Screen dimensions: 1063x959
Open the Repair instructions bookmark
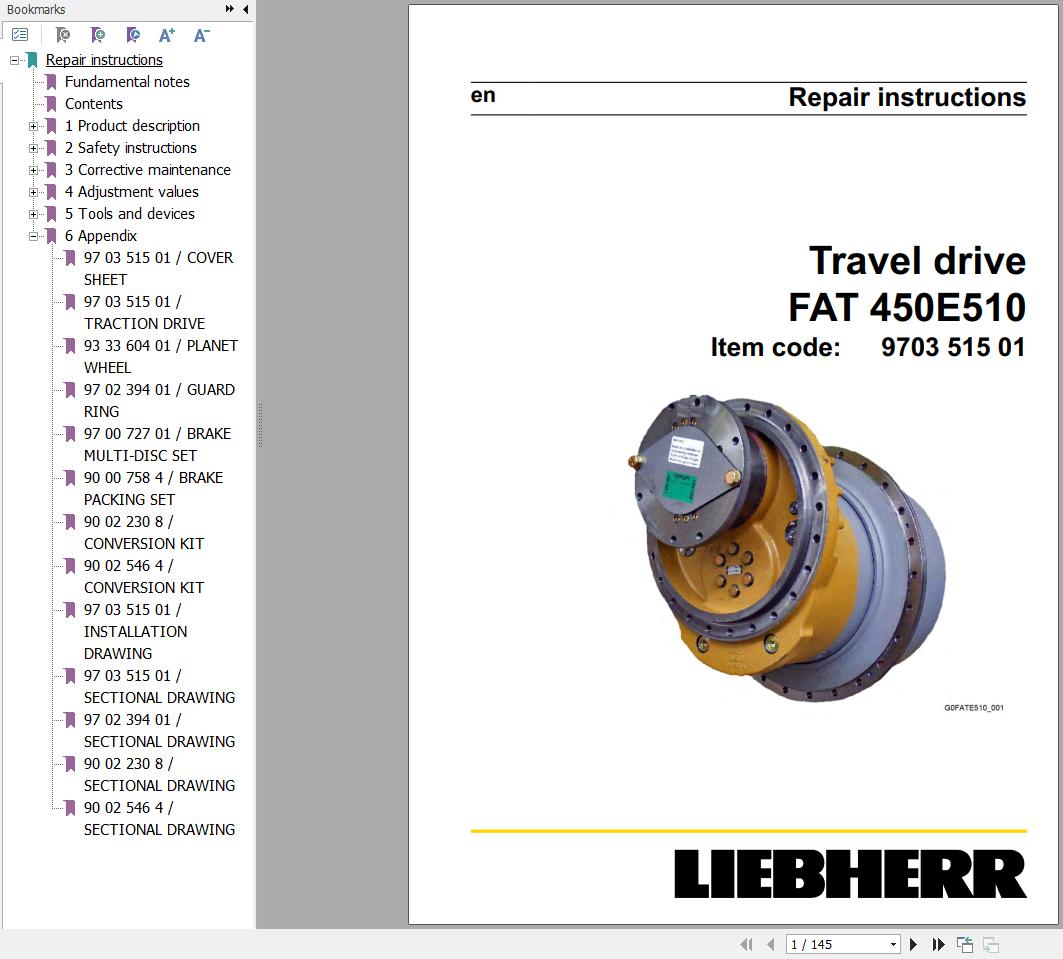pos(104,60)
